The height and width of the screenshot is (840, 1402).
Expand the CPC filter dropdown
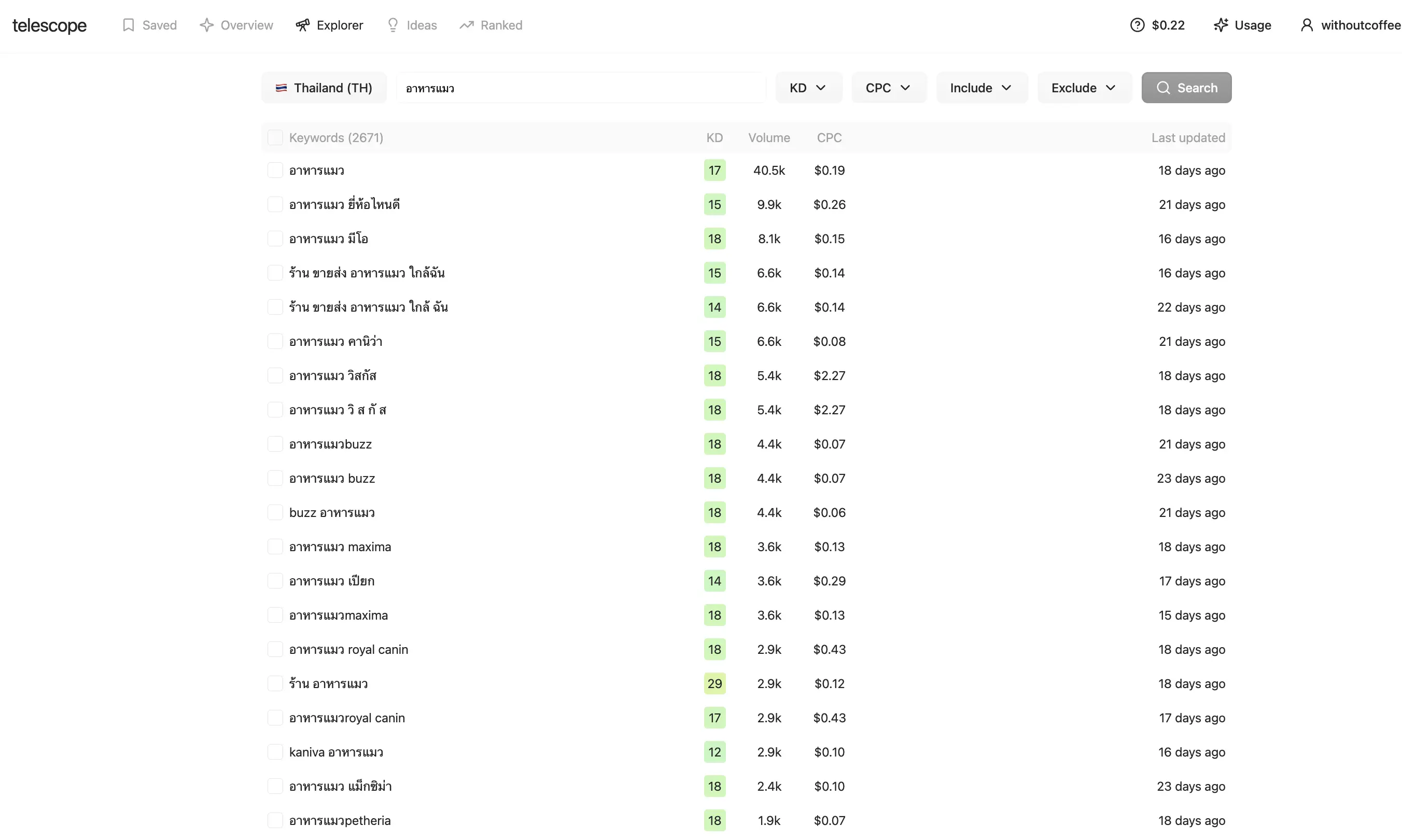(889, 88)
